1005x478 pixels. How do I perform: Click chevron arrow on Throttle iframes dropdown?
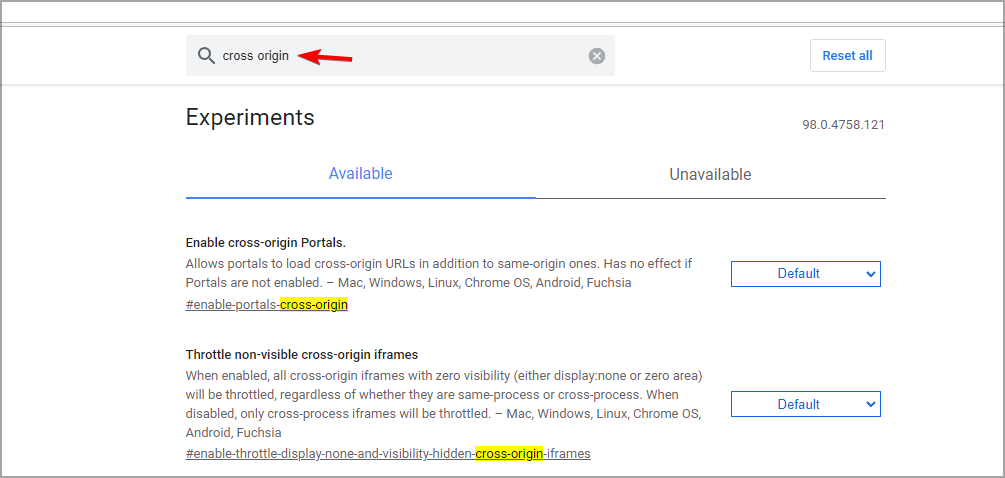coord(870,404)
